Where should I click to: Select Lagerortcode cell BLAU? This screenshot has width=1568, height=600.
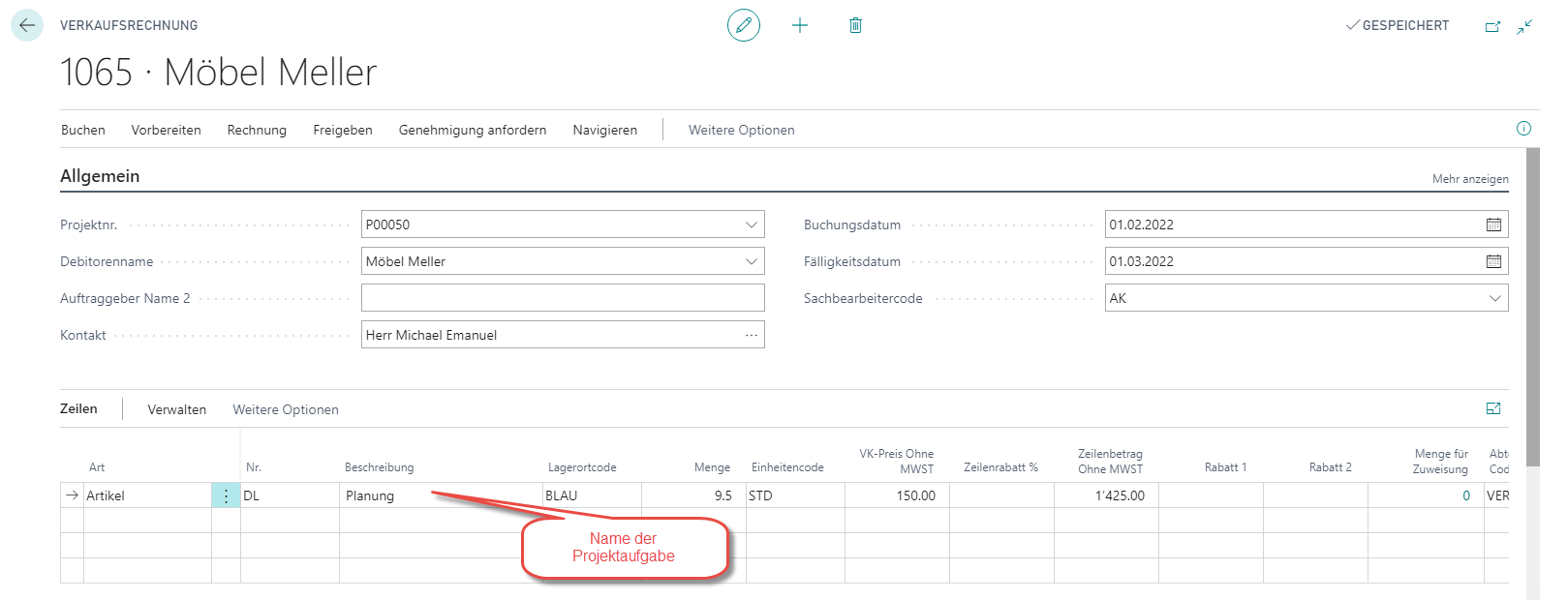(592, 495)
